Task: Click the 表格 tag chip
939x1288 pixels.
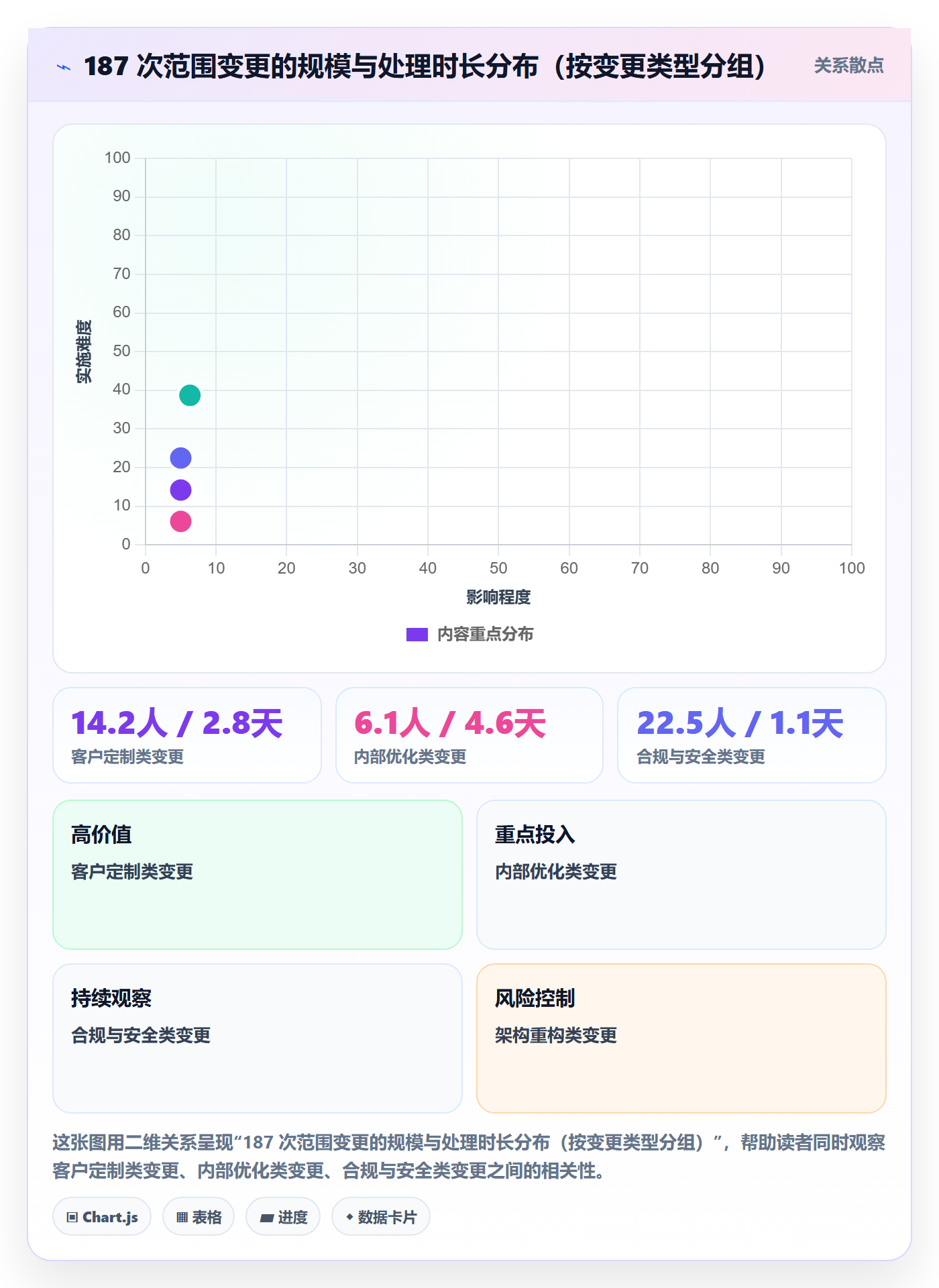Action: 199,1217
